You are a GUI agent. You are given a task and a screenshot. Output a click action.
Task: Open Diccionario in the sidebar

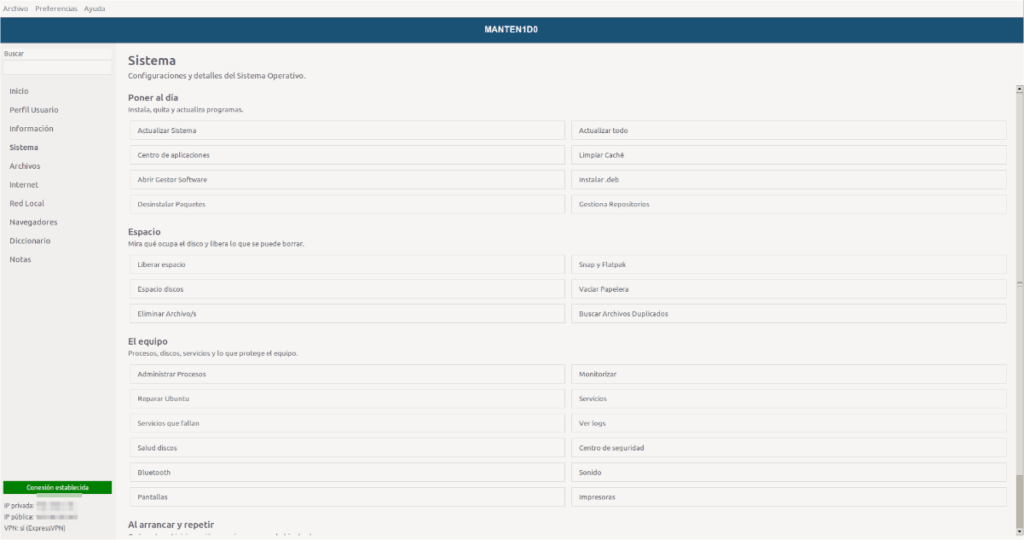(29, 241)
